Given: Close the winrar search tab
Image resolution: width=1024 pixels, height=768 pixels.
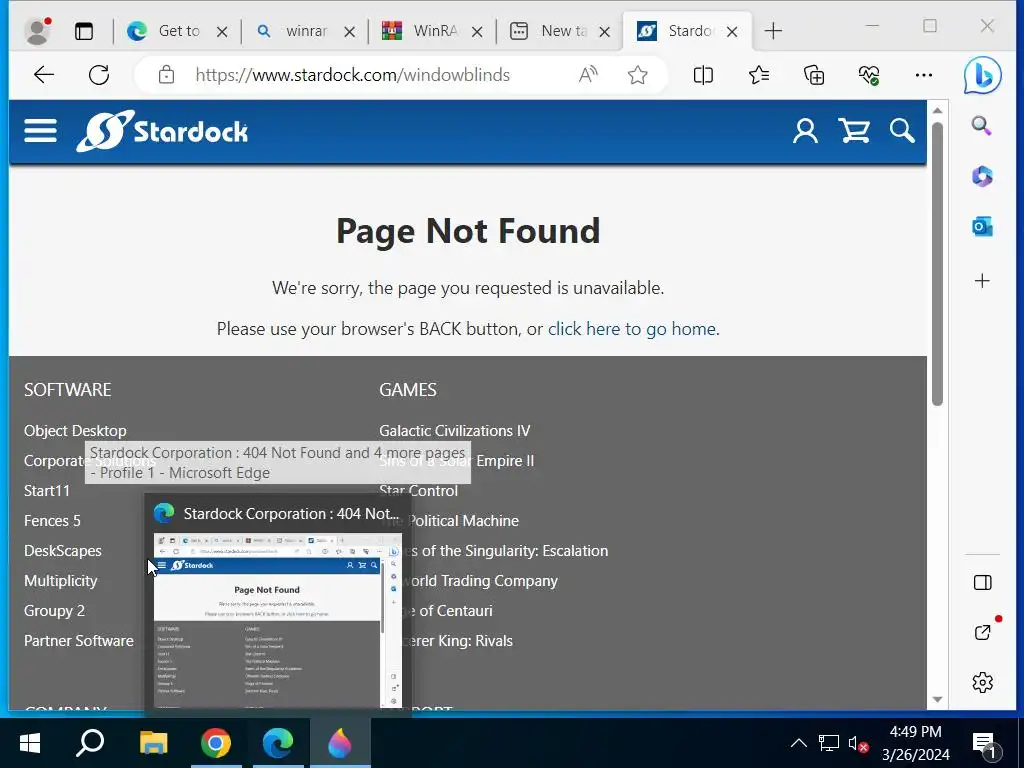Looking at the screenshot, I should (x=349, y=31).
